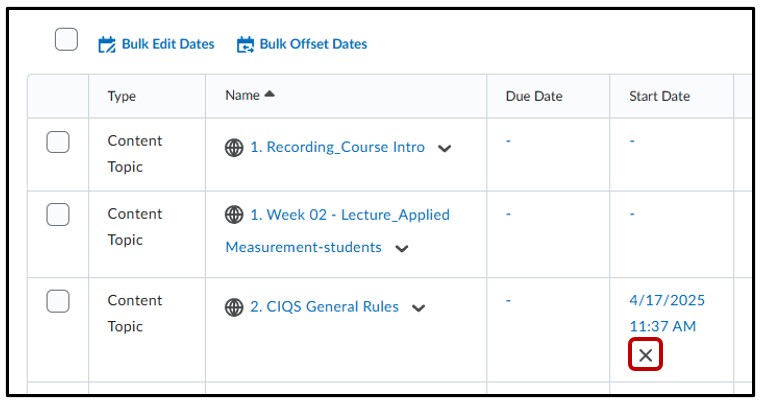762x402 pixels.
Task: Open dropdown chevron after Measurement-students
Action: coord(402,248)
